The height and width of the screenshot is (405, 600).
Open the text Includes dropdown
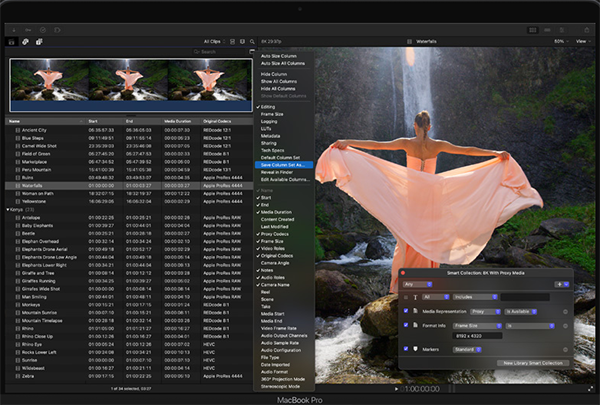pos(475,297)
